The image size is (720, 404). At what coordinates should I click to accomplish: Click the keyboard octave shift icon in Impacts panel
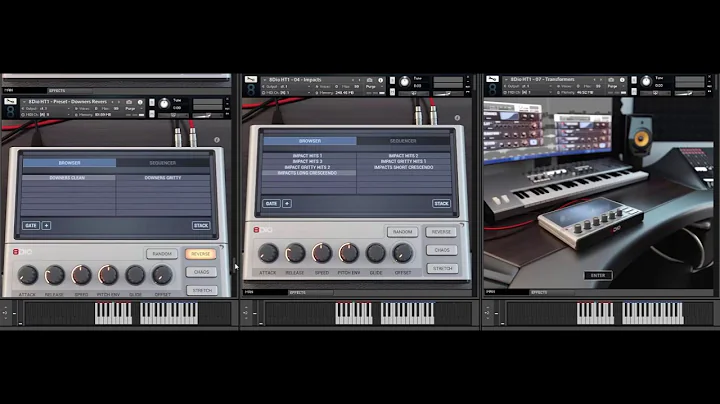click(246, 313)
